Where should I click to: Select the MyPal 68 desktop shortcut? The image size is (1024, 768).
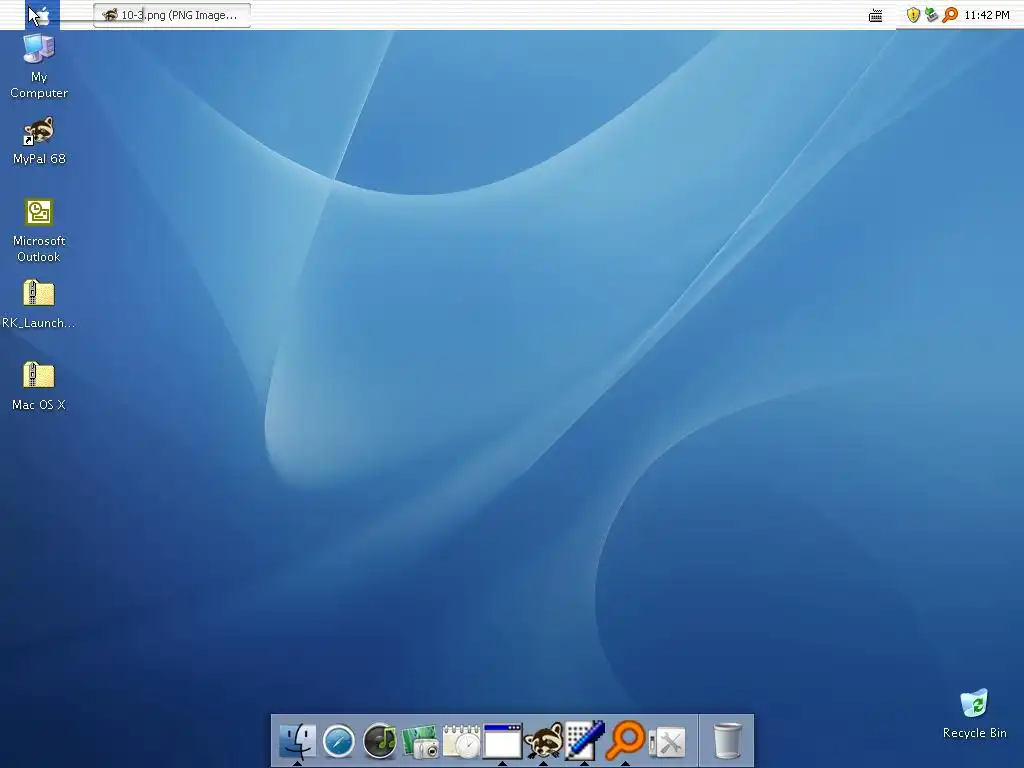pos(39,140)
